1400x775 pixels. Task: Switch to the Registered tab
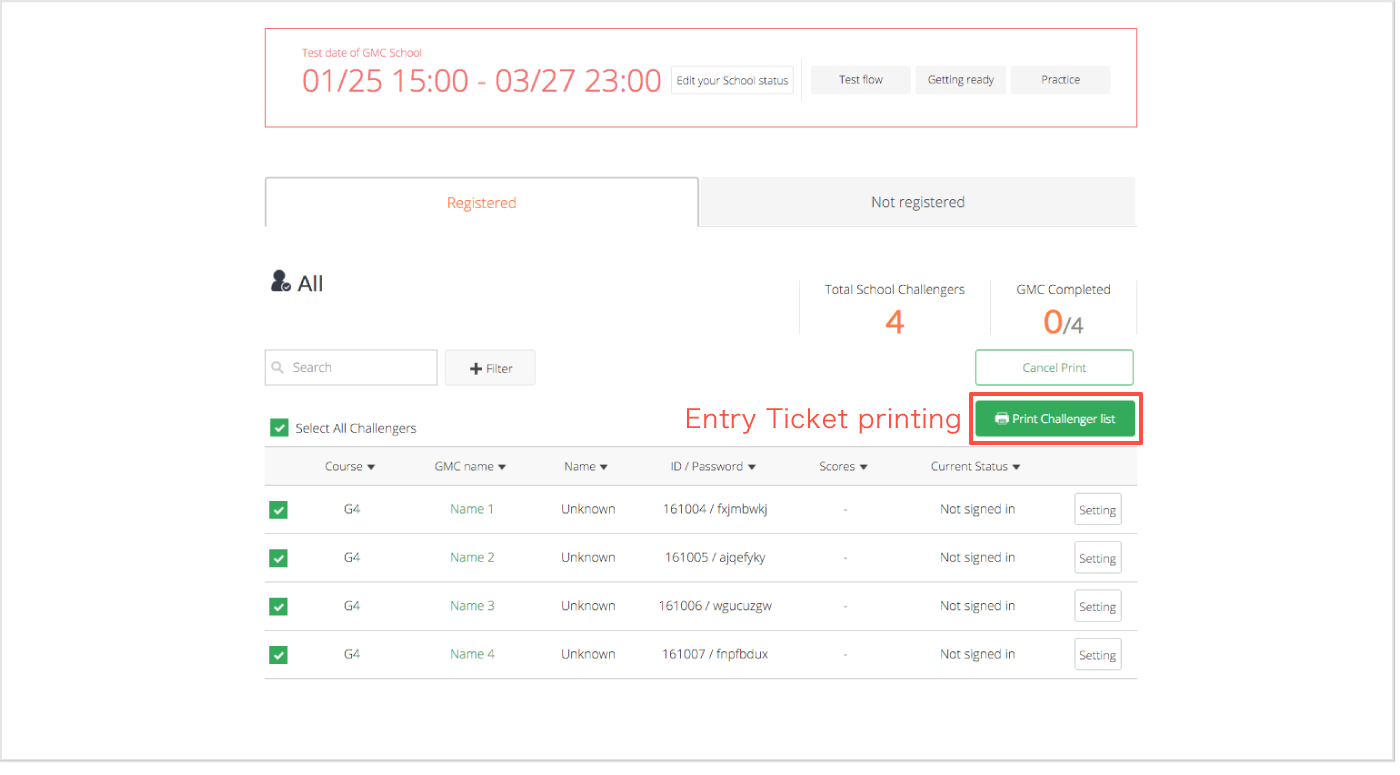481,203
